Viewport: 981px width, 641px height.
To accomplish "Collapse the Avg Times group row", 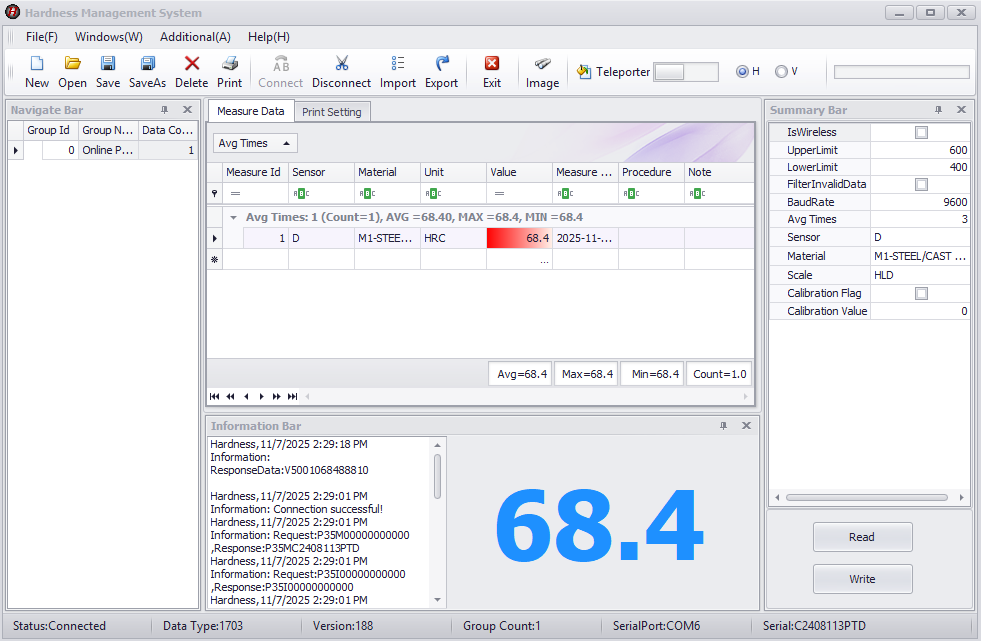I will pyautogui.click(x=233, y=217).
